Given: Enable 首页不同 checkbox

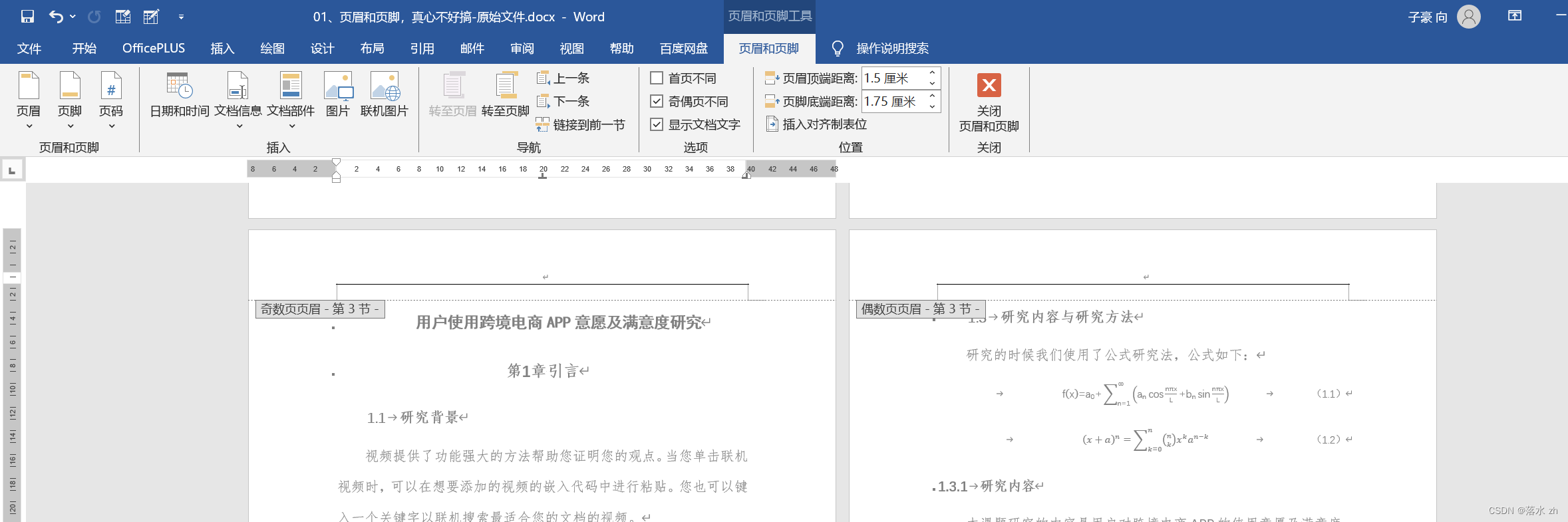Looking at the screenshot, I should point(657,78).
